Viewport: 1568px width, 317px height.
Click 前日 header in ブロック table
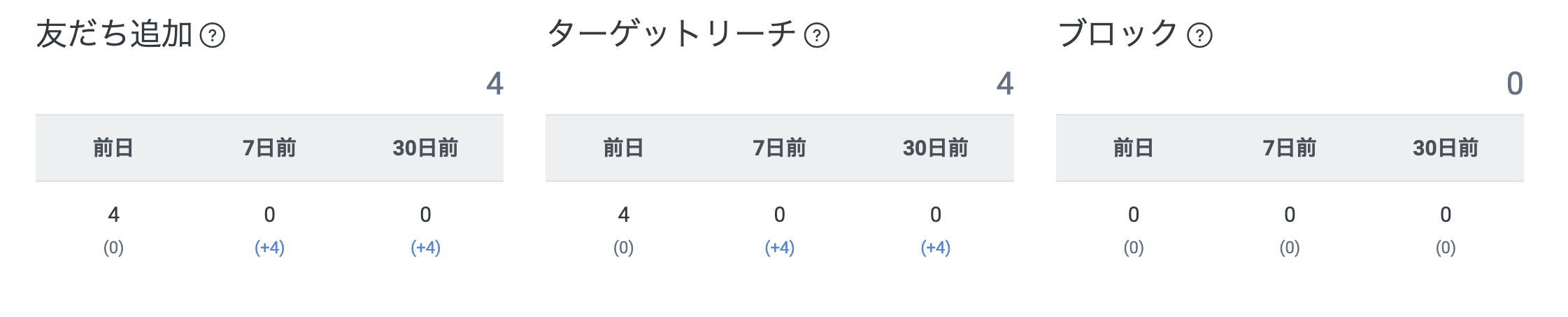point(1133,148)
